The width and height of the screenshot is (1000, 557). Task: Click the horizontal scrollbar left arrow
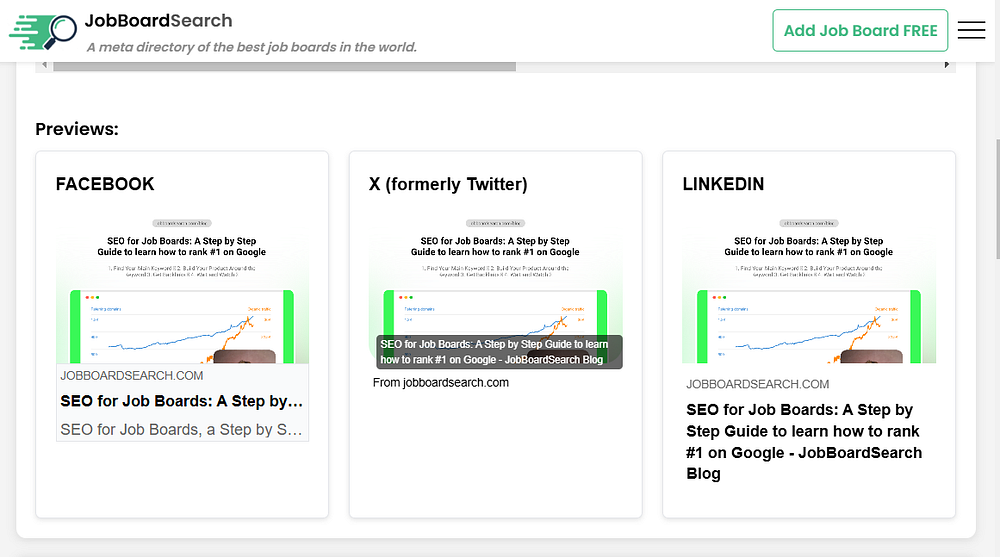pos(44,65)
